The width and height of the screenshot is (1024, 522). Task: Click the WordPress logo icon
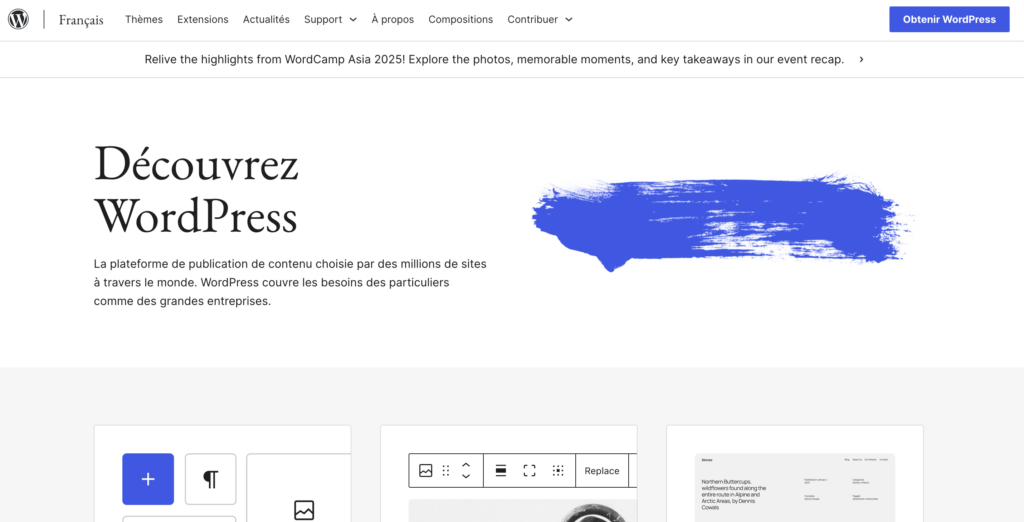[x=18, y=20]
